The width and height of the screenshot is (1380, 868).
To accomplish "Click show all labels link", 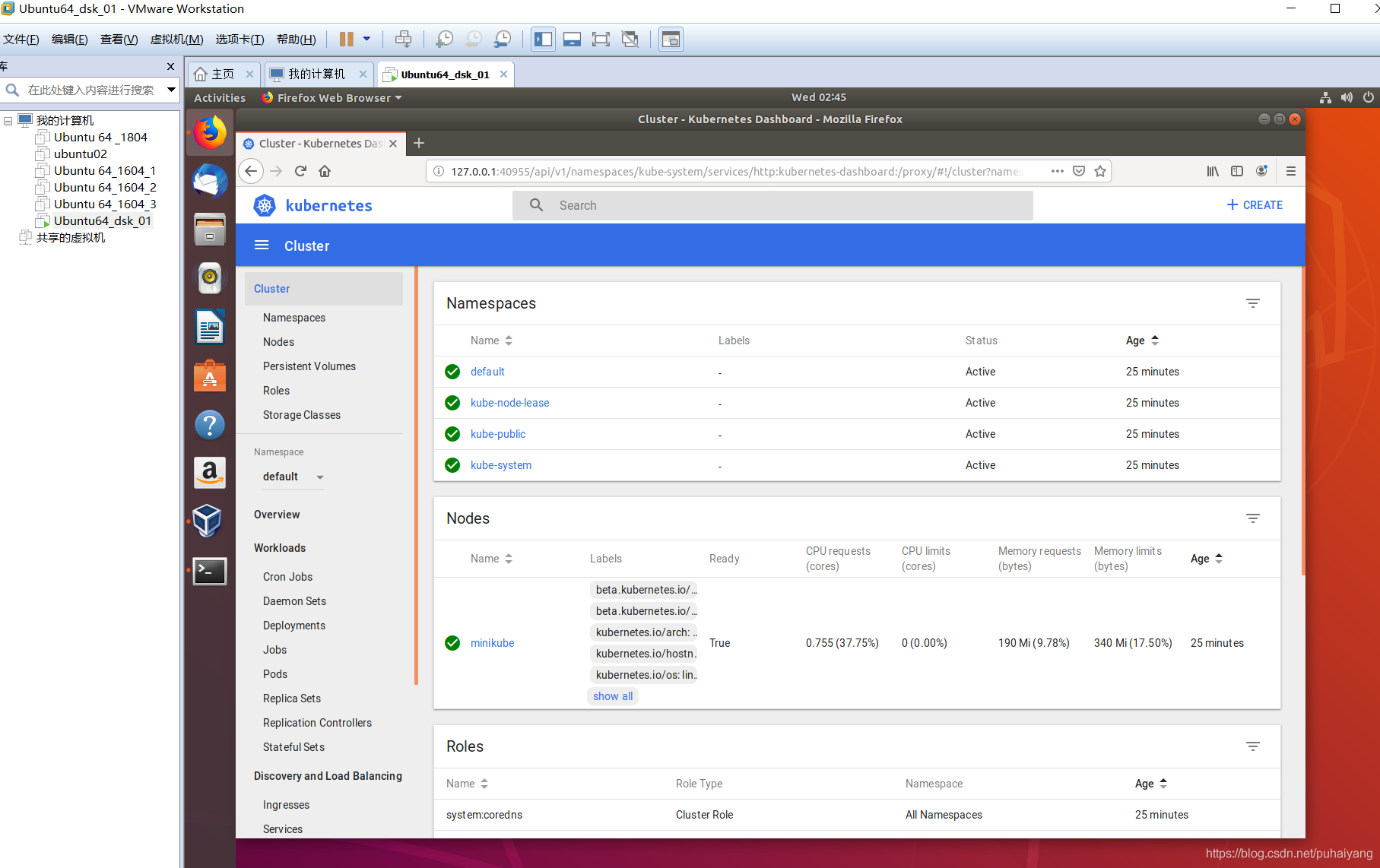I will coord(613,696).
